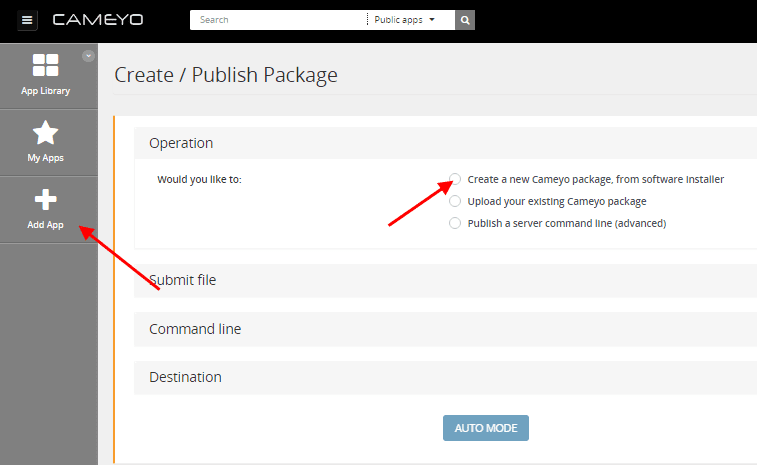This screenshot has height=465, width=757.
Task: Click the Add App plus icon
Action: pyautogui.click(x=45, y=199)
